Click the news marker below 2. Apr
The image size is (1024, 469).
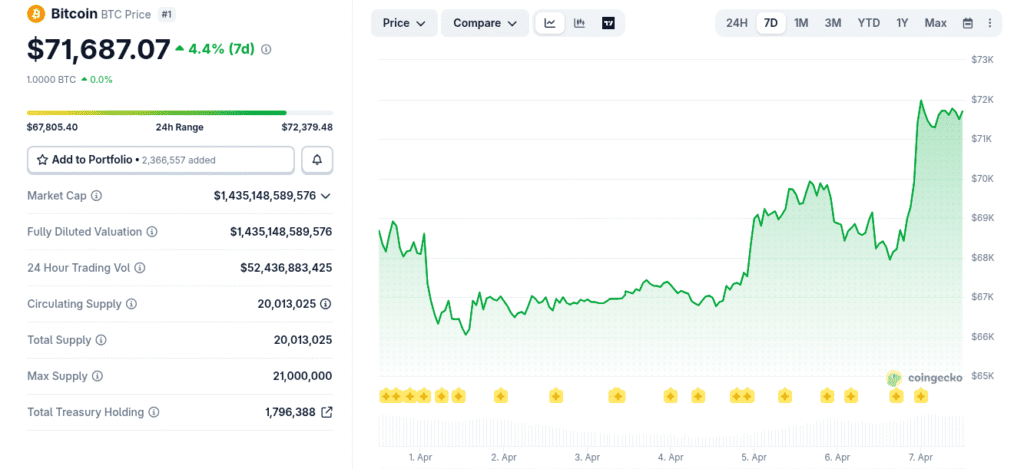500,397
